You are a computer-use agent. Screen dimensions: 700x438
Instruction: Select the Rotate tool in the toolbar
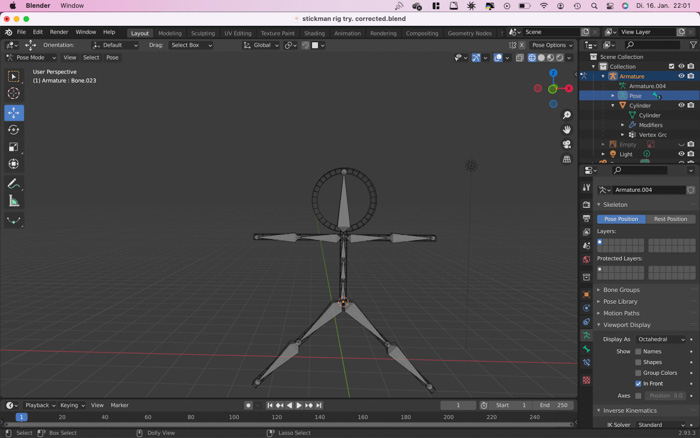pos(14,130)
